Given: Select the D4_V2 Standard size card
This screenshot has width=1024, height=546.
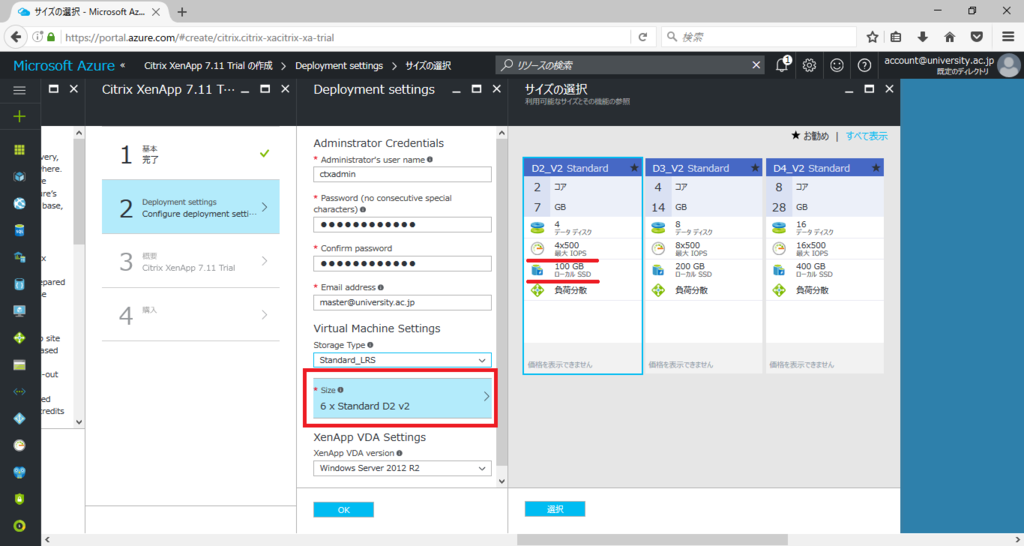Looking at the screenshot, I should (825, 266).
